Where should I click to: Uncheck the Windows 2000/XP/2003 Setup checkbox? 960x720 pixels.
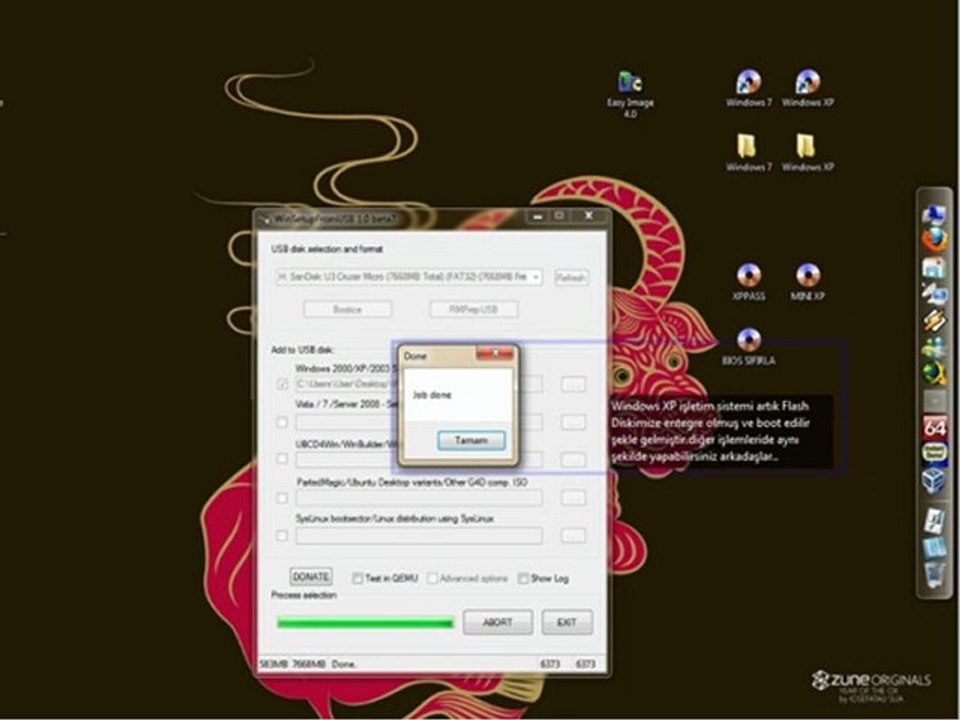pos(282,384)
